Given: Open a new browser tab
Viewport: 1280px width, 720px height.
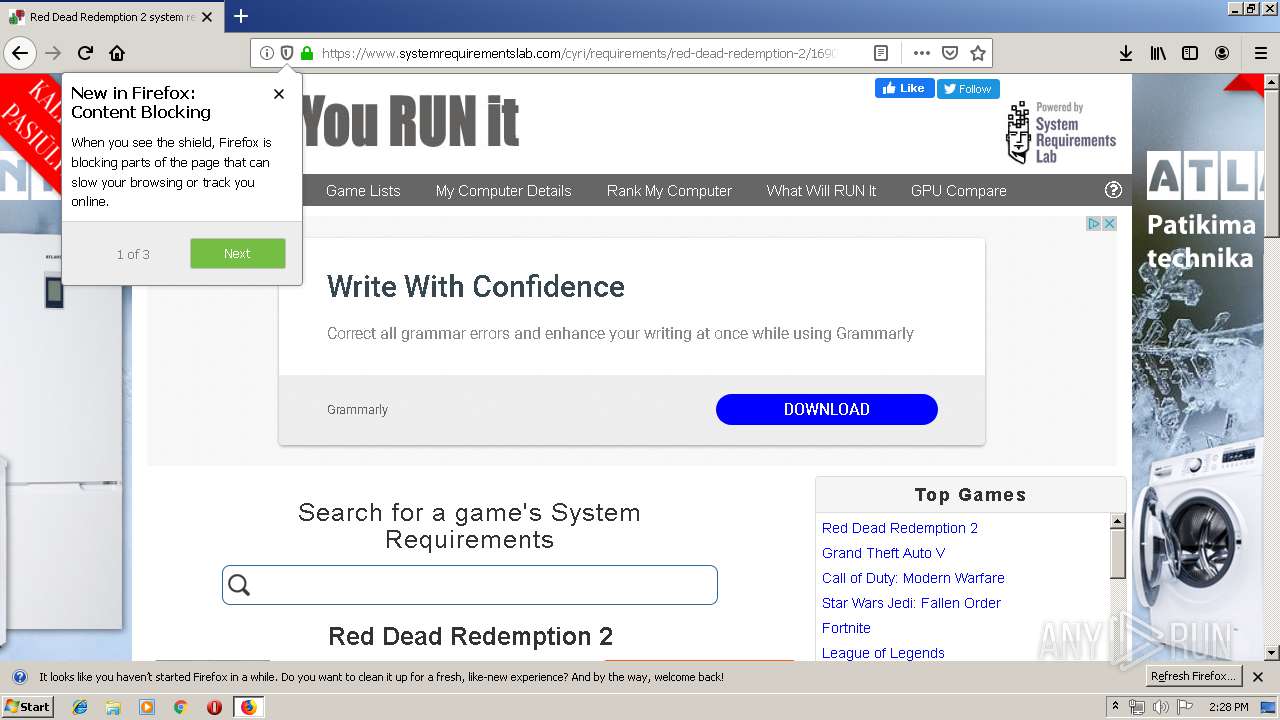Looking at the screenshot, I should [241, 16].
